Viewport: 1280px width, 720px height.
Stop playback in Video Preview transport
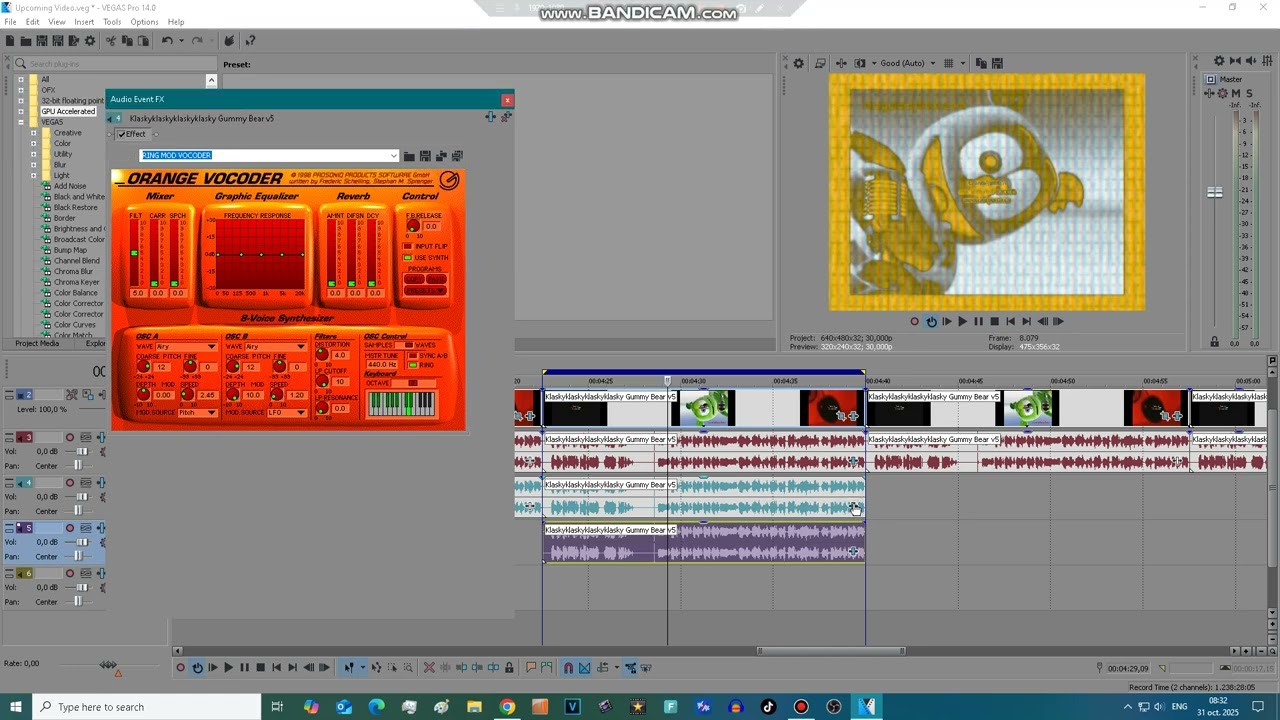[x=994, y=321]
